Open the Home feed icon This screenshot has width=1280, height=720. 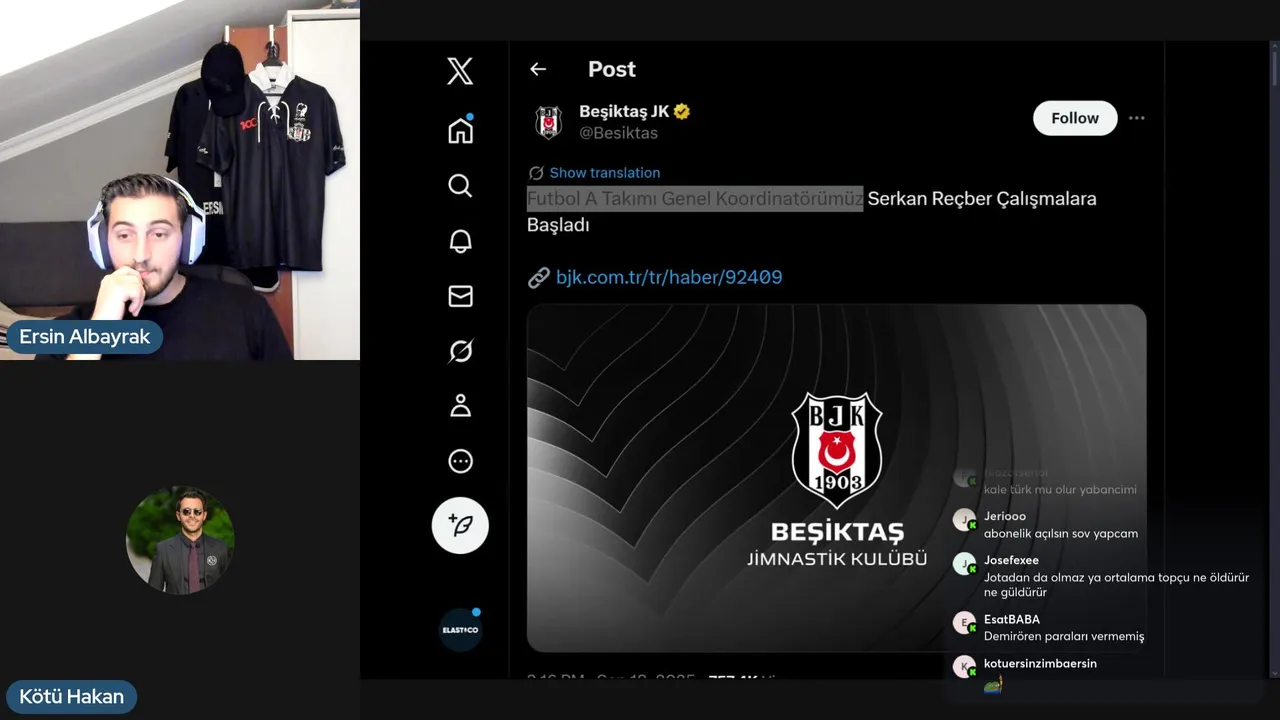click(460, 130)
